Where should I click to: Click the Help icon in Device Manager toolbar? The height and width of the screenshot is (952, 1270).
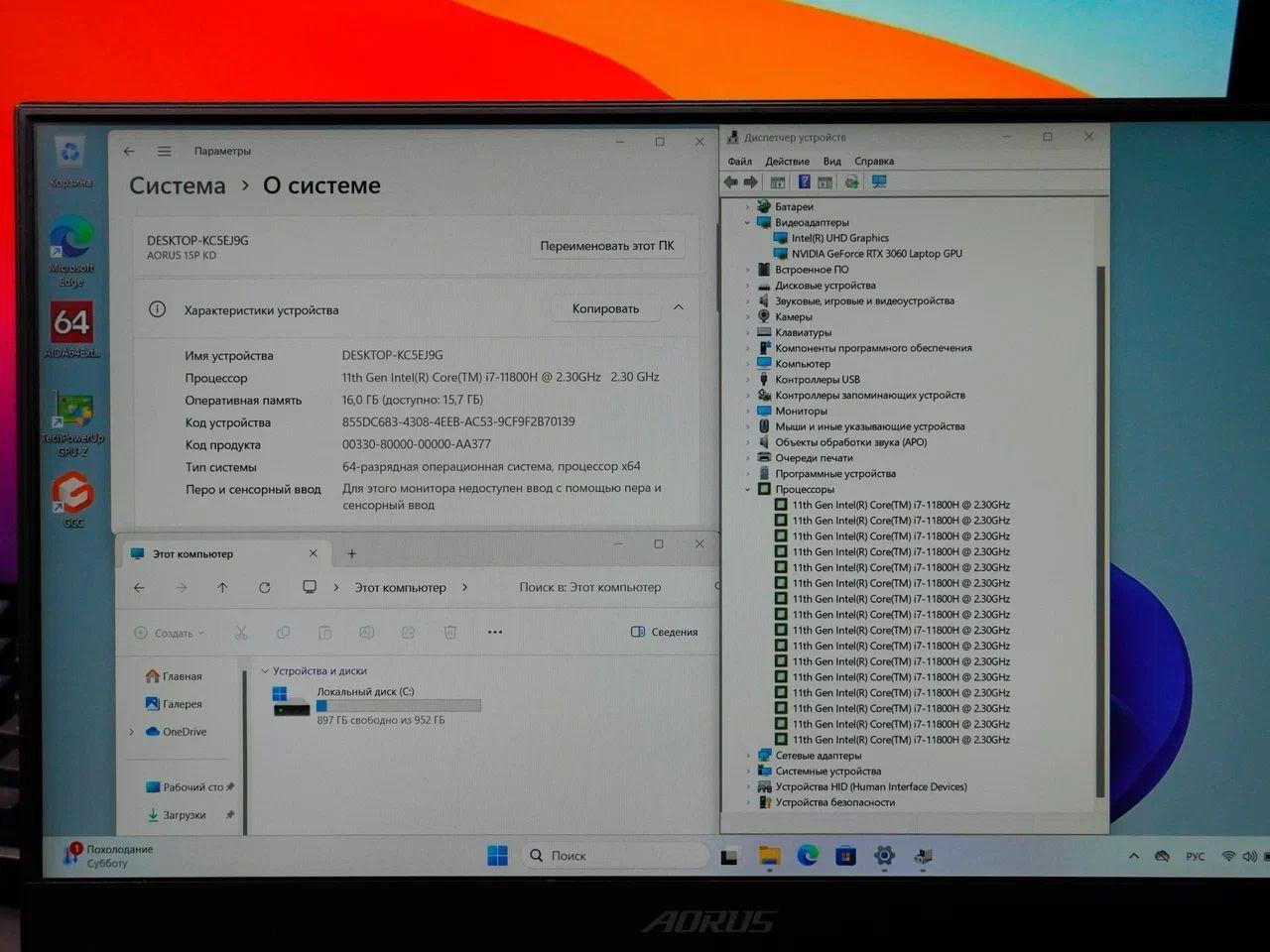tap(804, 181)
